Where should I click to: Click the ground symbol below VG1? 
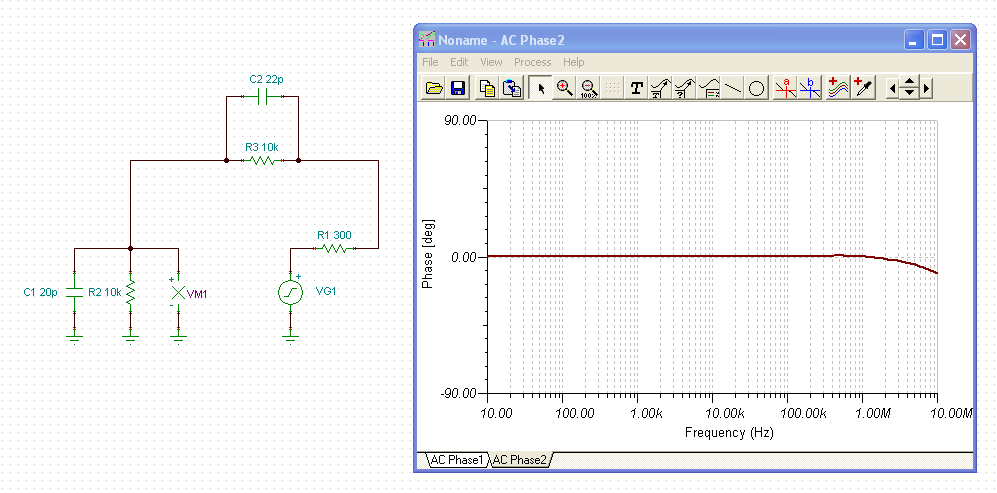(291, 337)
